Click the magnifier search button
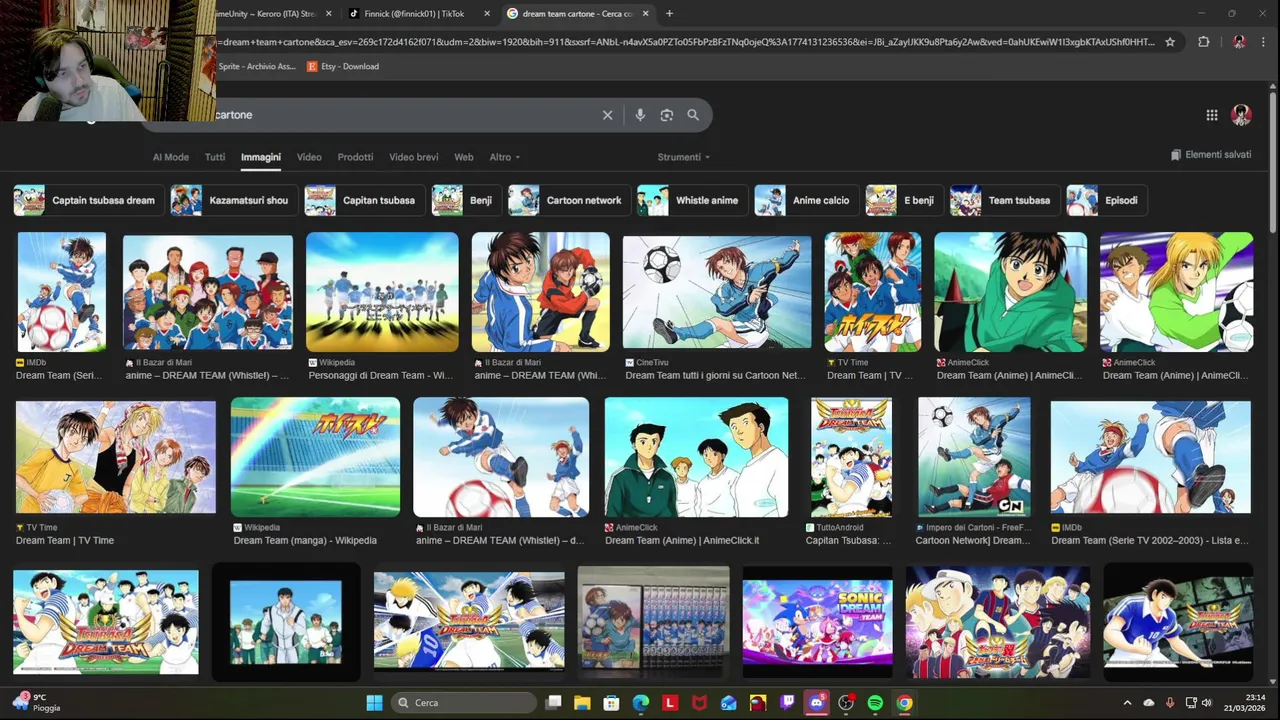The height and width of the screenshot is (720, 1280). click(x=693, y=115)
